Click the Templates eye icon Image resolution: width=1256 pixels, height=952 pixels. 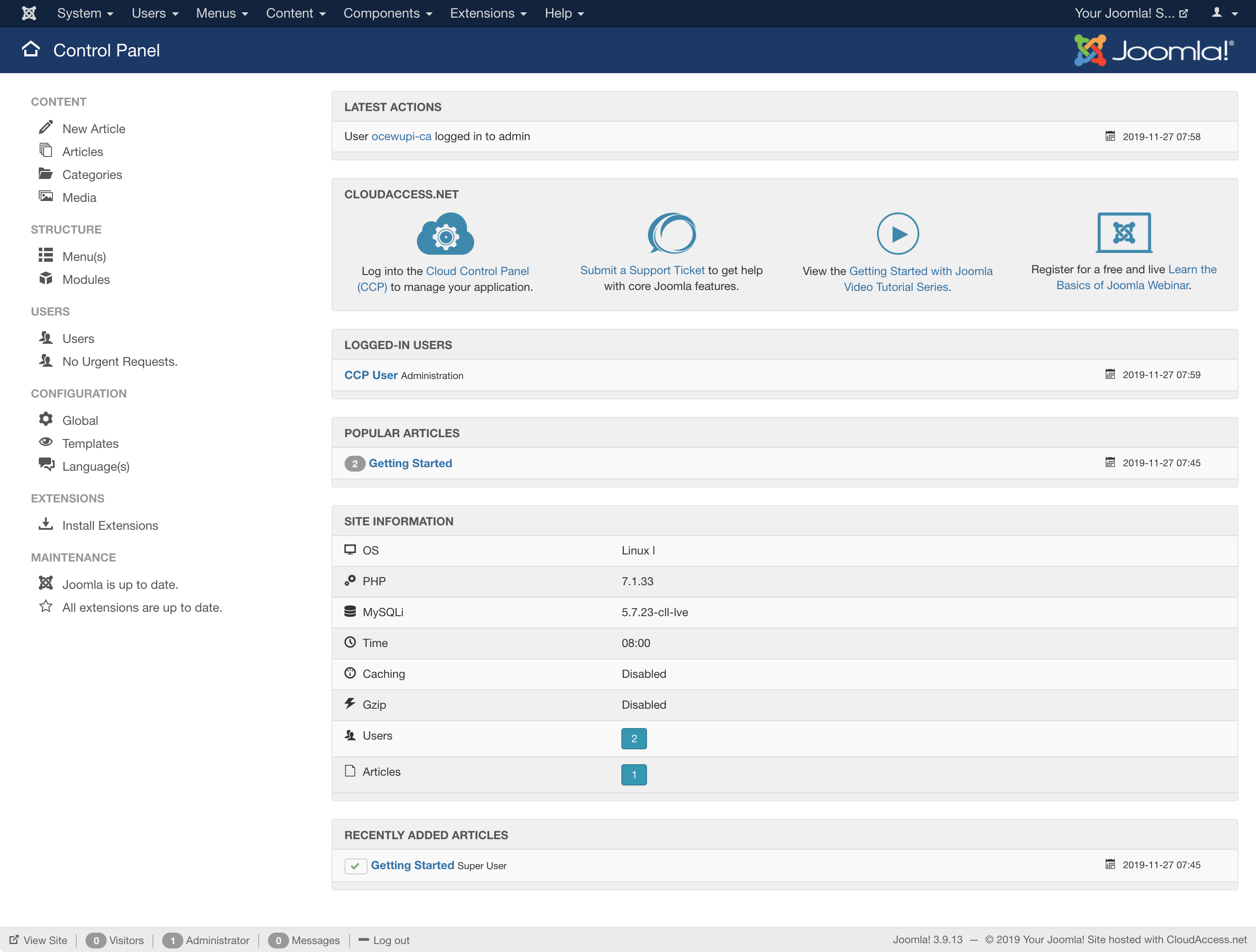click(x=46, y=442)
